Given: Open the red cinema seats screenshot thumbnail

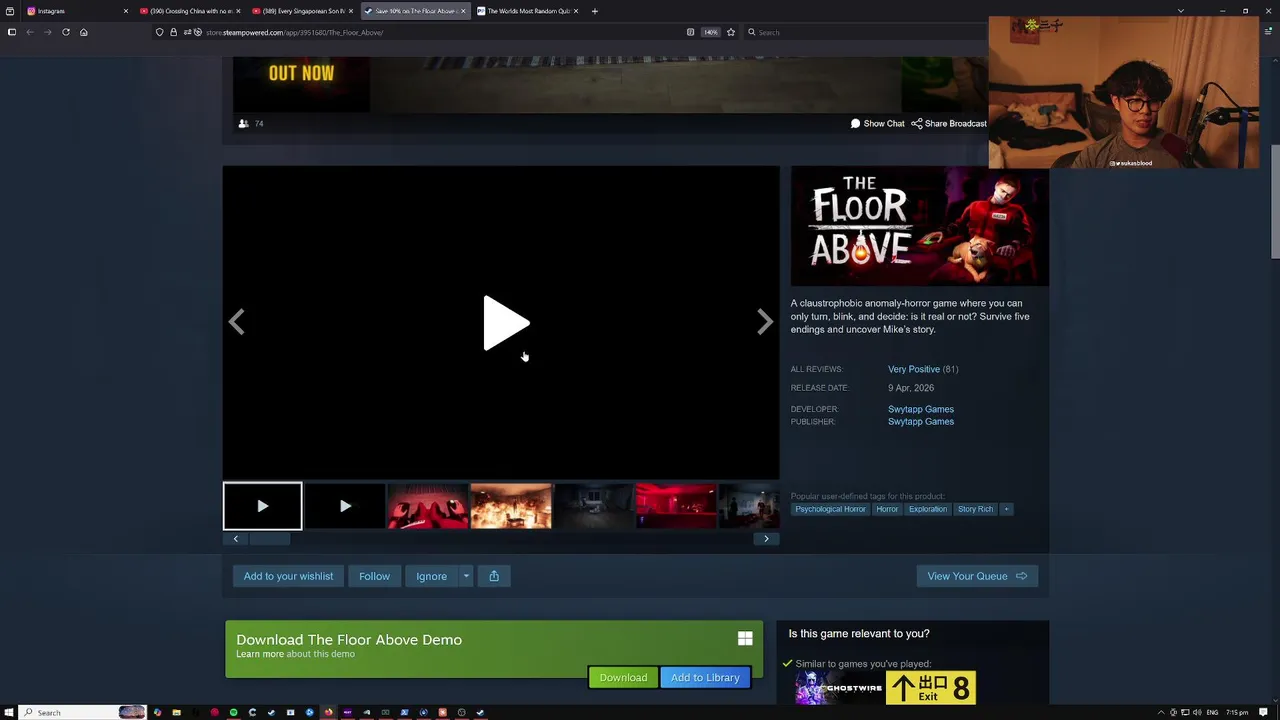Looking at the screenshot, I should pos(428,506).
